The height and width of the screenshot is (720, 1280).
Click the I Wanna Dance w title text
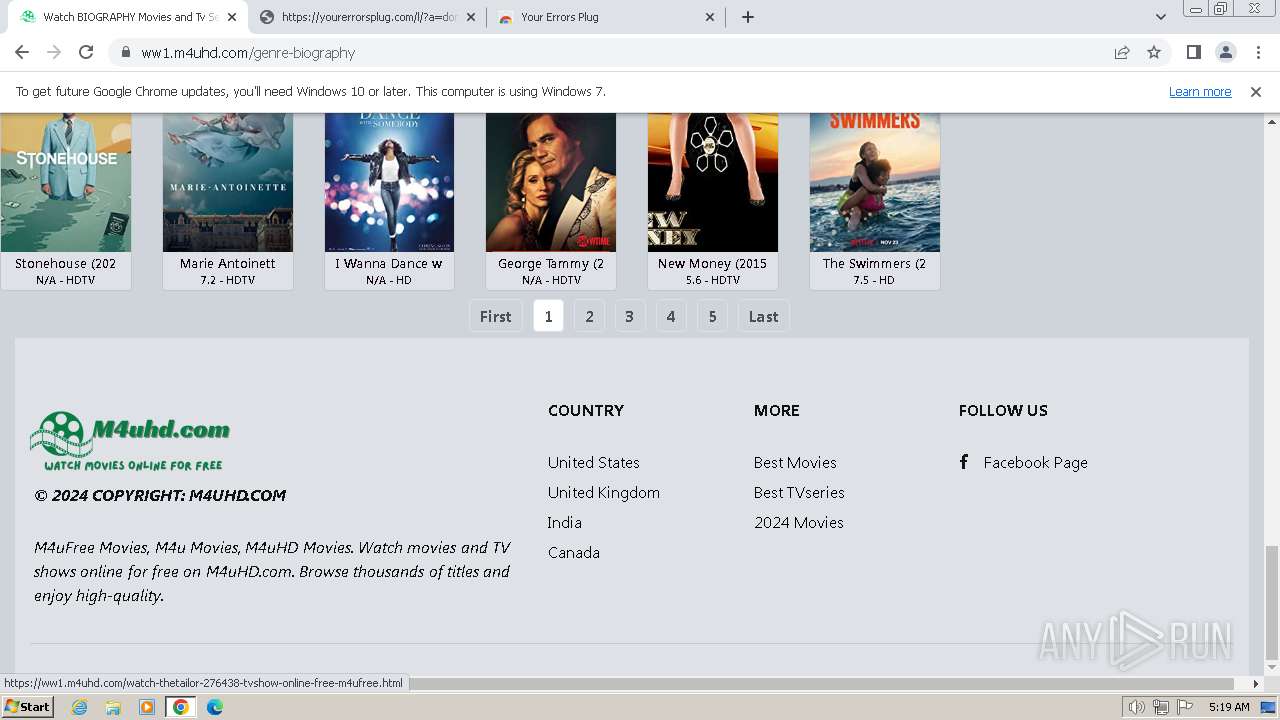click(389, 264)
